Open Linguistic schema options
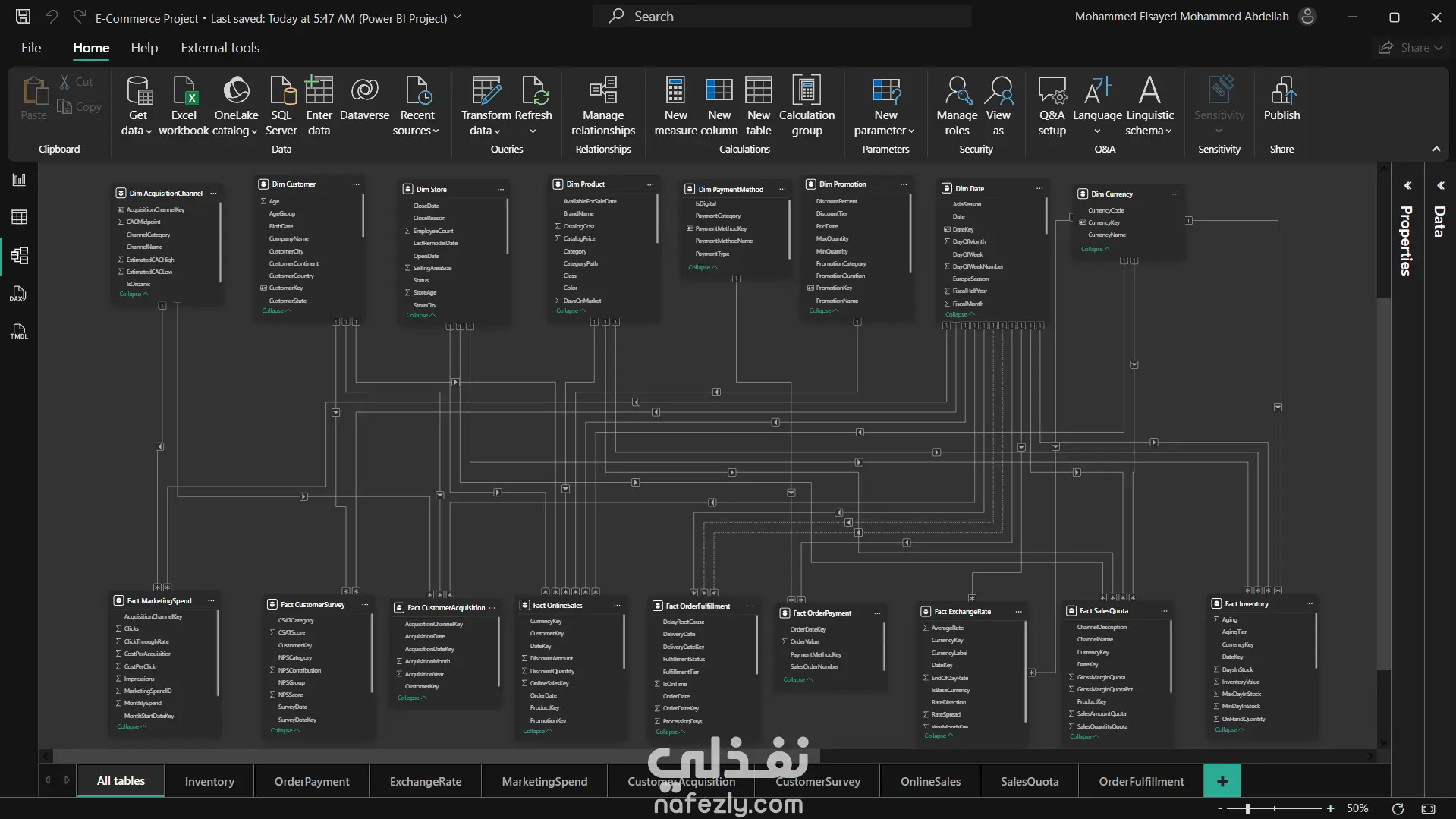The height and width of the screenshot is (819, 1456). click(x=1149, y=106)
